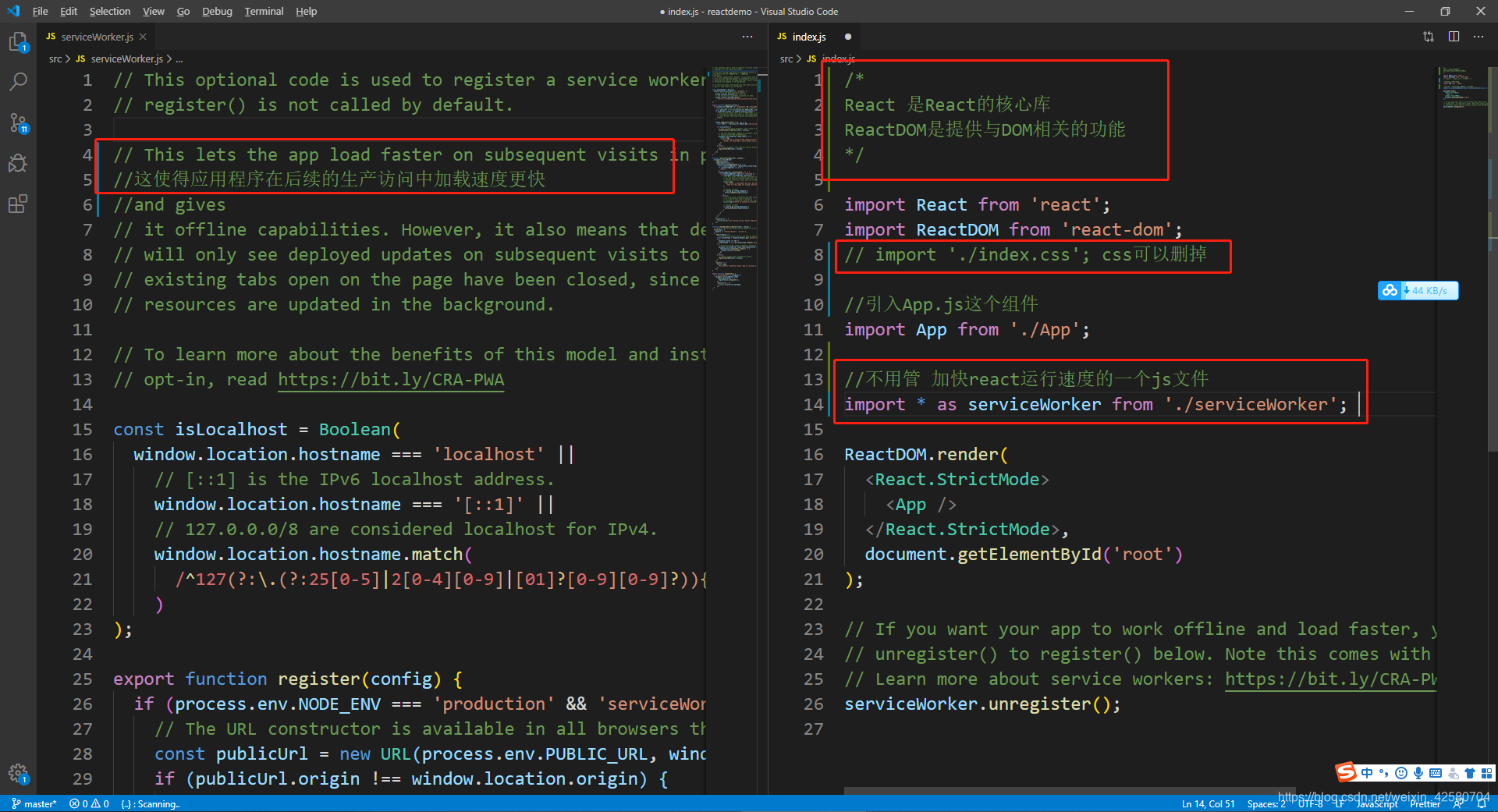Open the Terminal menu
Viewport: 1498px width, 812px height.
tap(264, 11)
